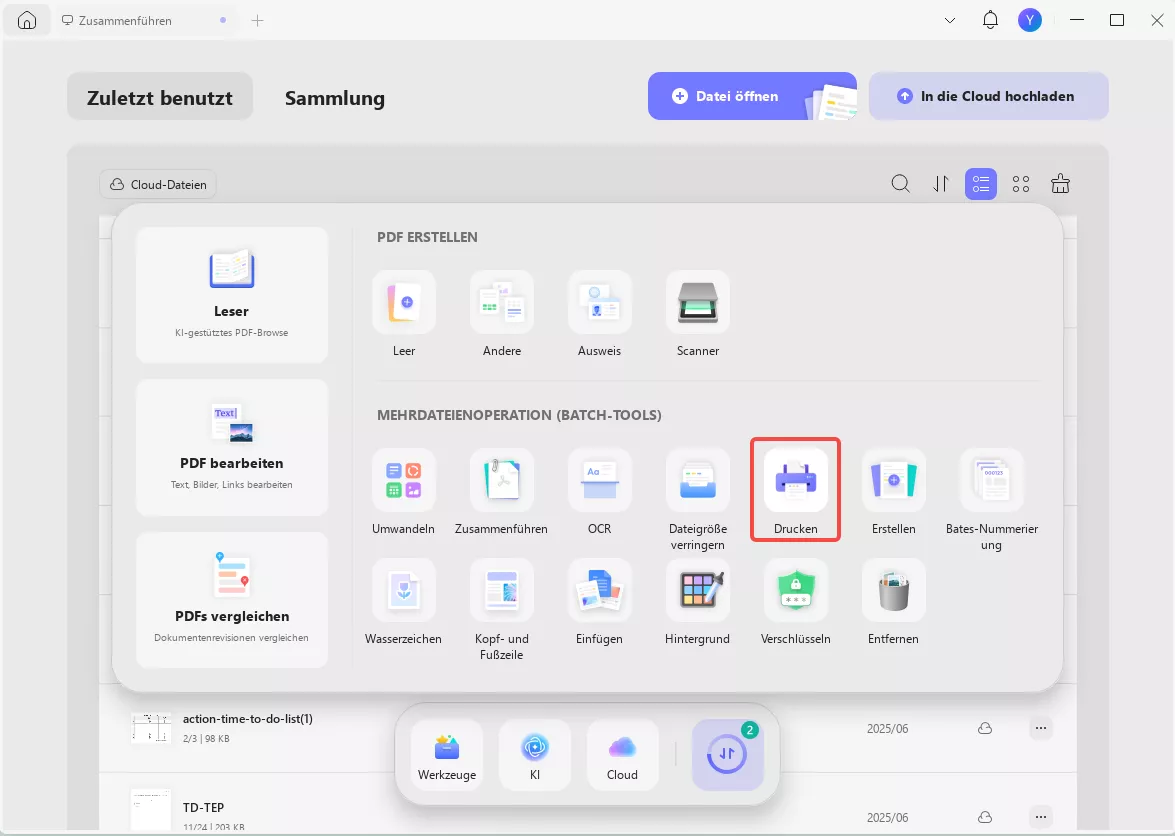Expand the title bar dropdown chevron
Screen dimensions: 1175x836
950,20
